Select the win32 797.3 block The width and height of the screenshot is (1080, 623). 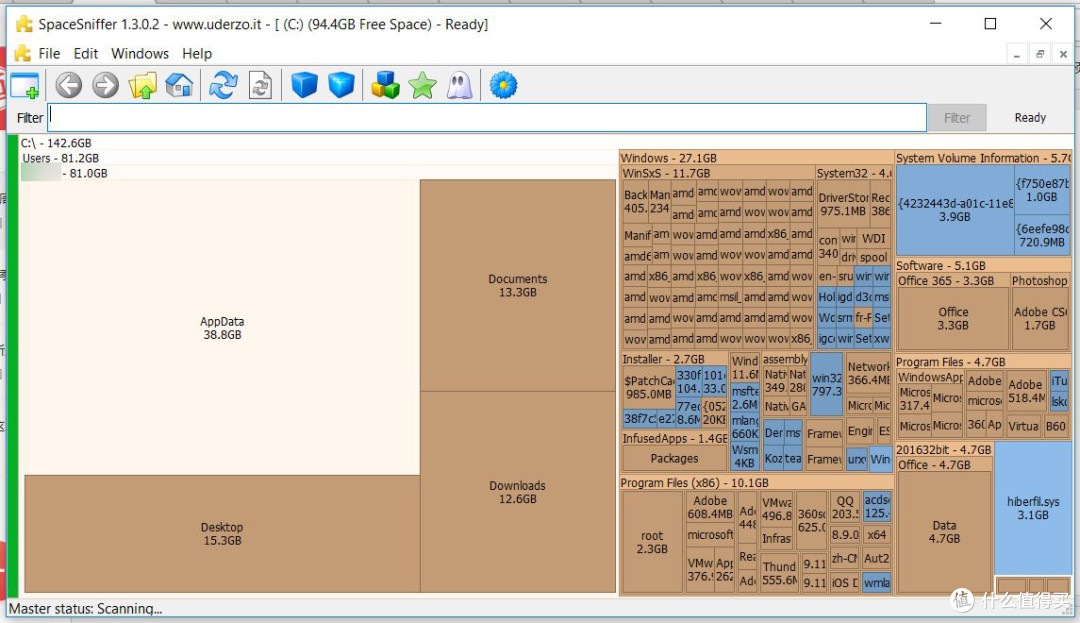(827, 385)
